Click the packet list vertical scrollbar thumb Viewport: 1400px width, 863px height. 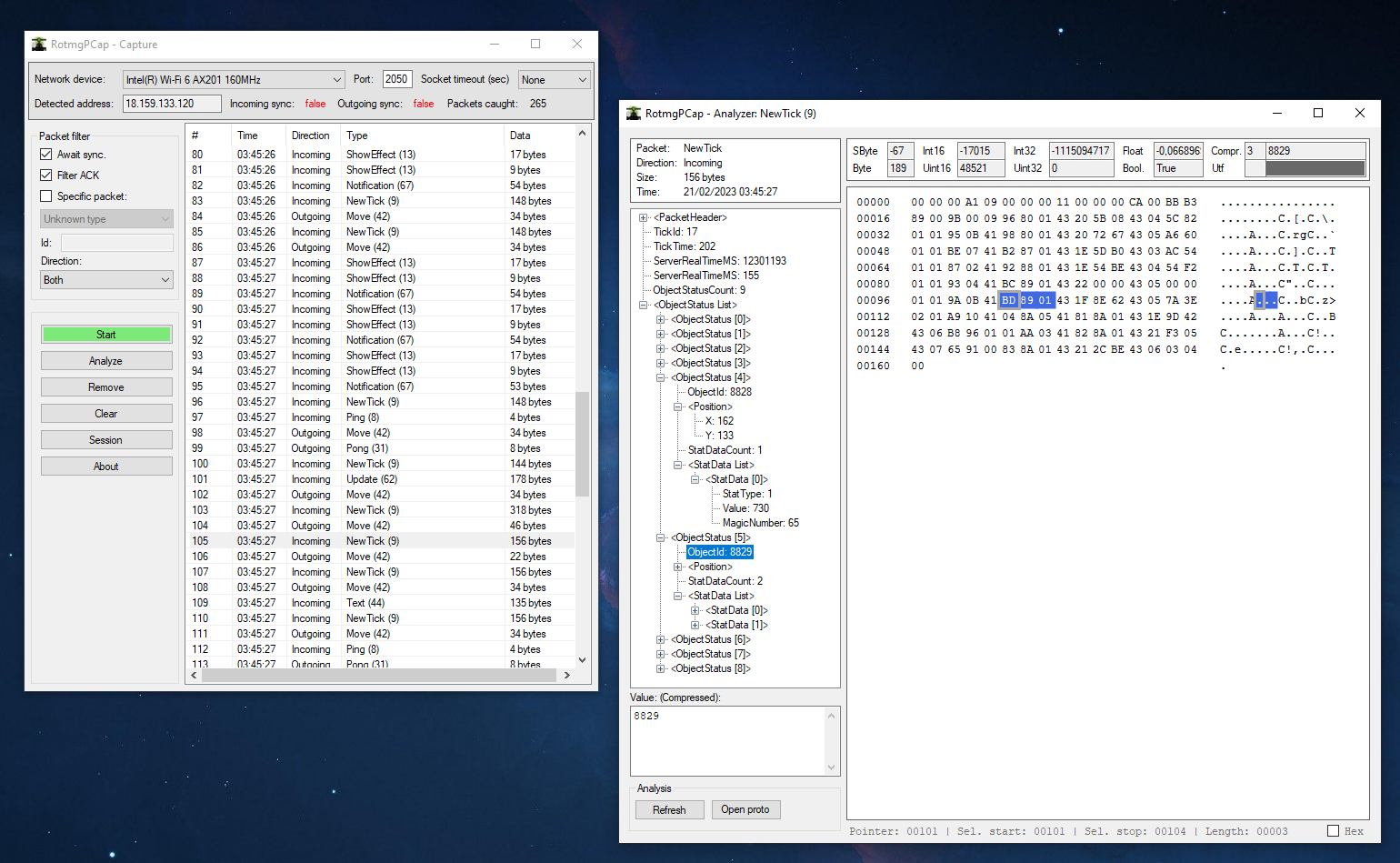pos(582,444)
